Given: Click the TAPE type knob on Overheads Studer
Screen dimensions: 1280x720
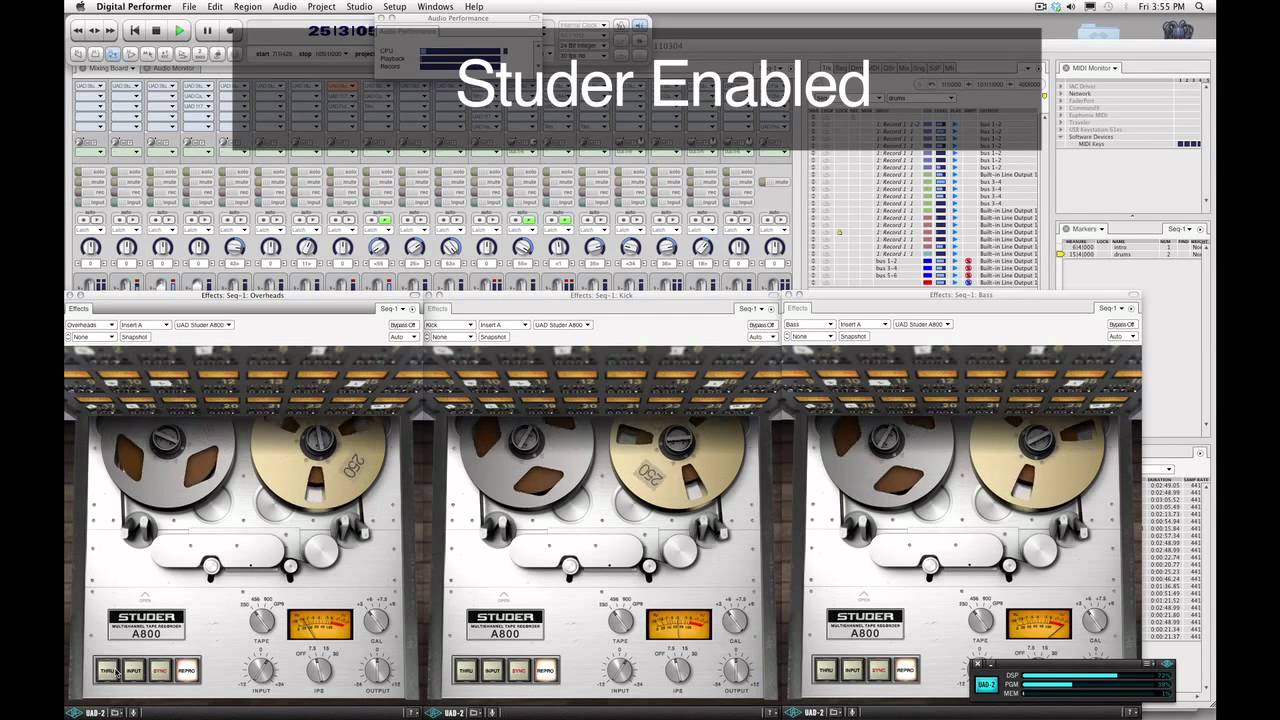Looking at the screenshot, I should click(262, 621).
